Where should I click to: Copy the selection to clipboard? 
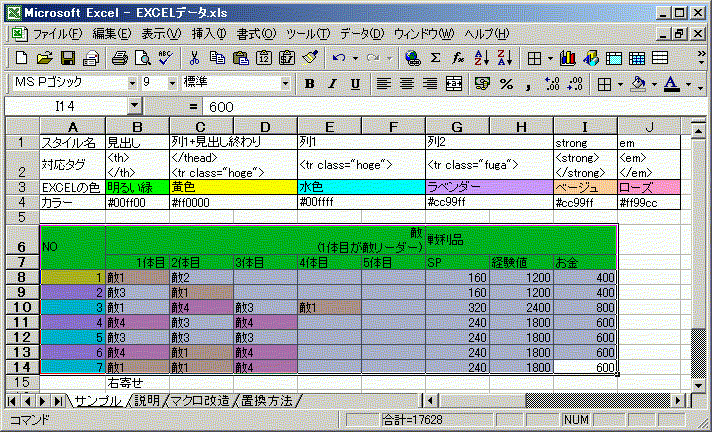[217, 58]
